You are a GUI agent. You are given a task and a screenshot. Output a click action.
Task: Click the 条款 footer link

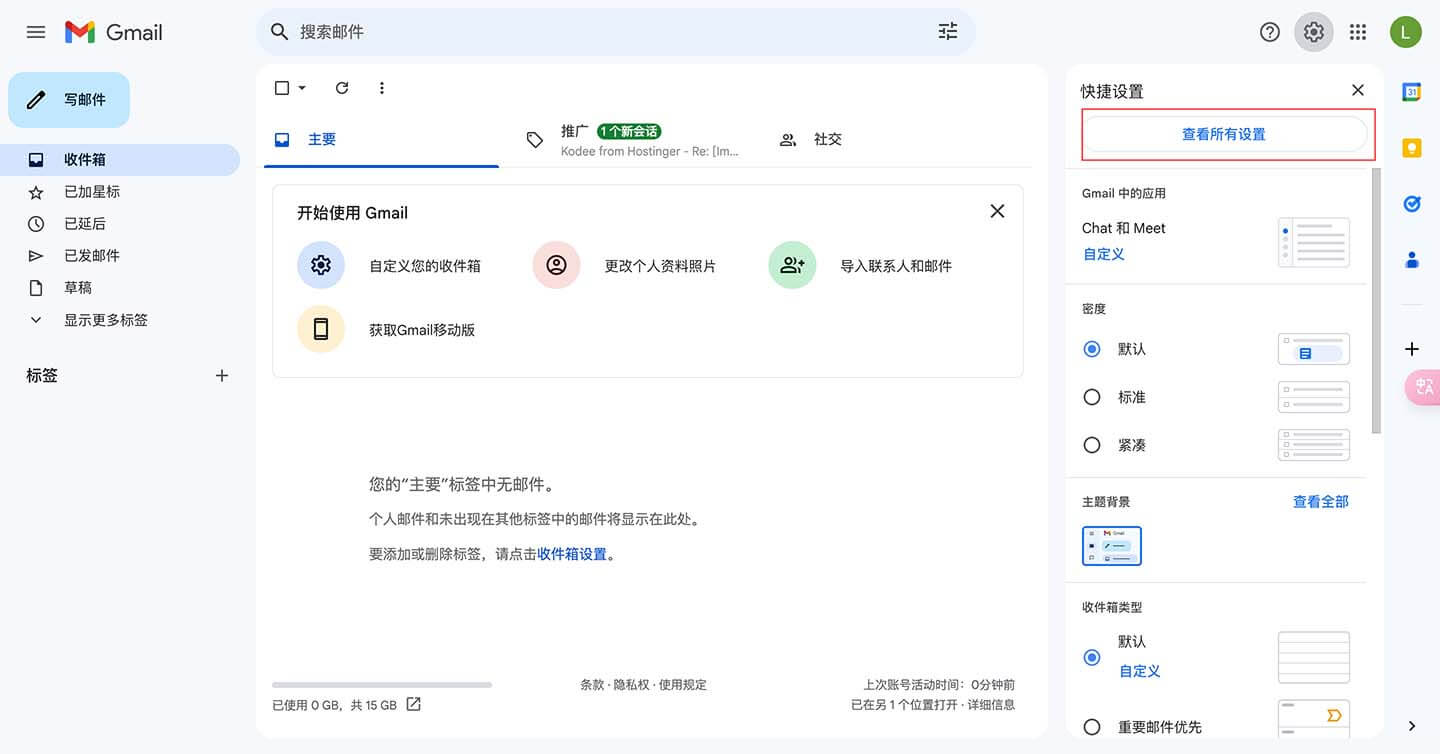click(592, 685)
